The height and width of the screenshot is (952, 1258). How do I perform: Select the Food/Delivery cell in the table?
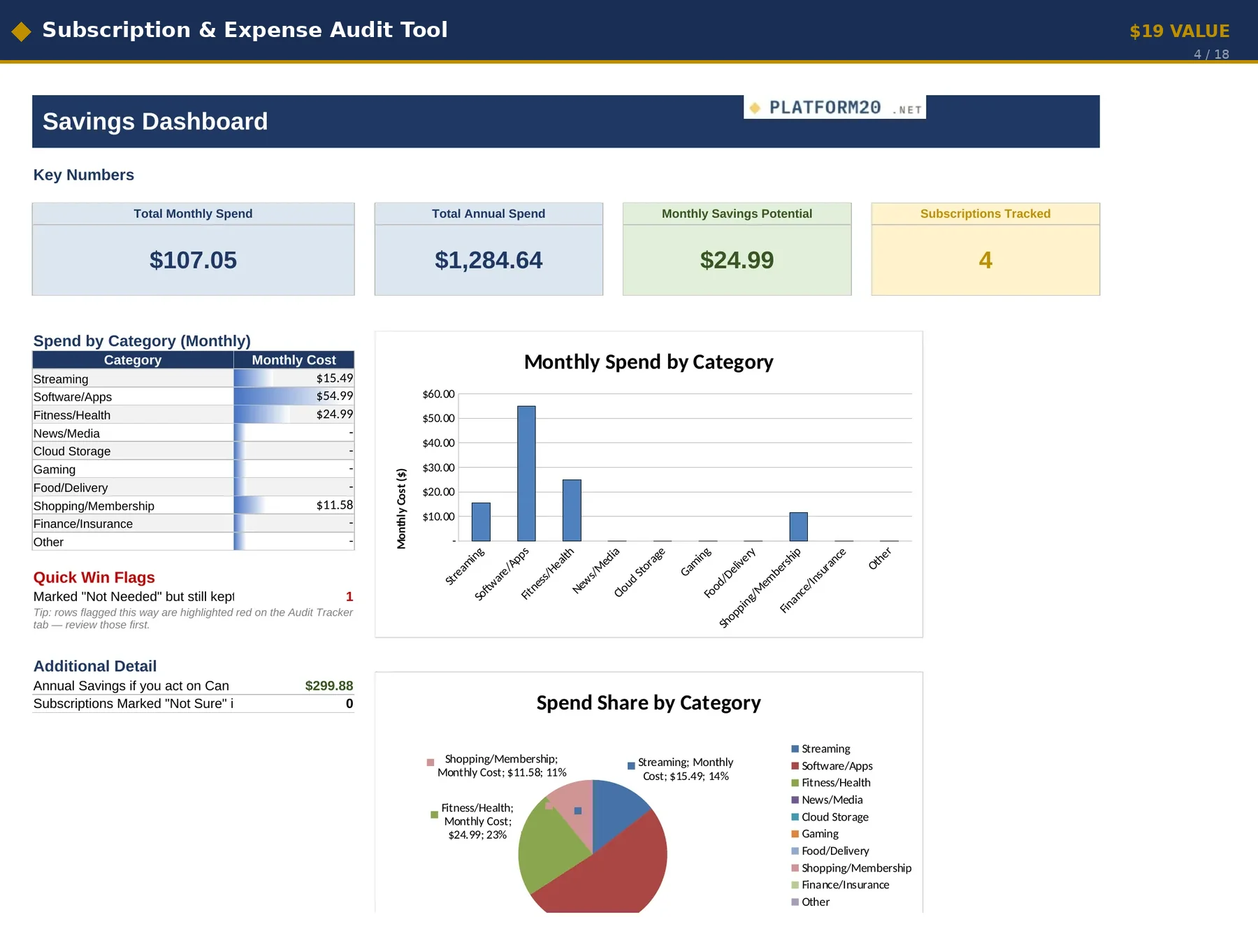[x=133, y=487]
